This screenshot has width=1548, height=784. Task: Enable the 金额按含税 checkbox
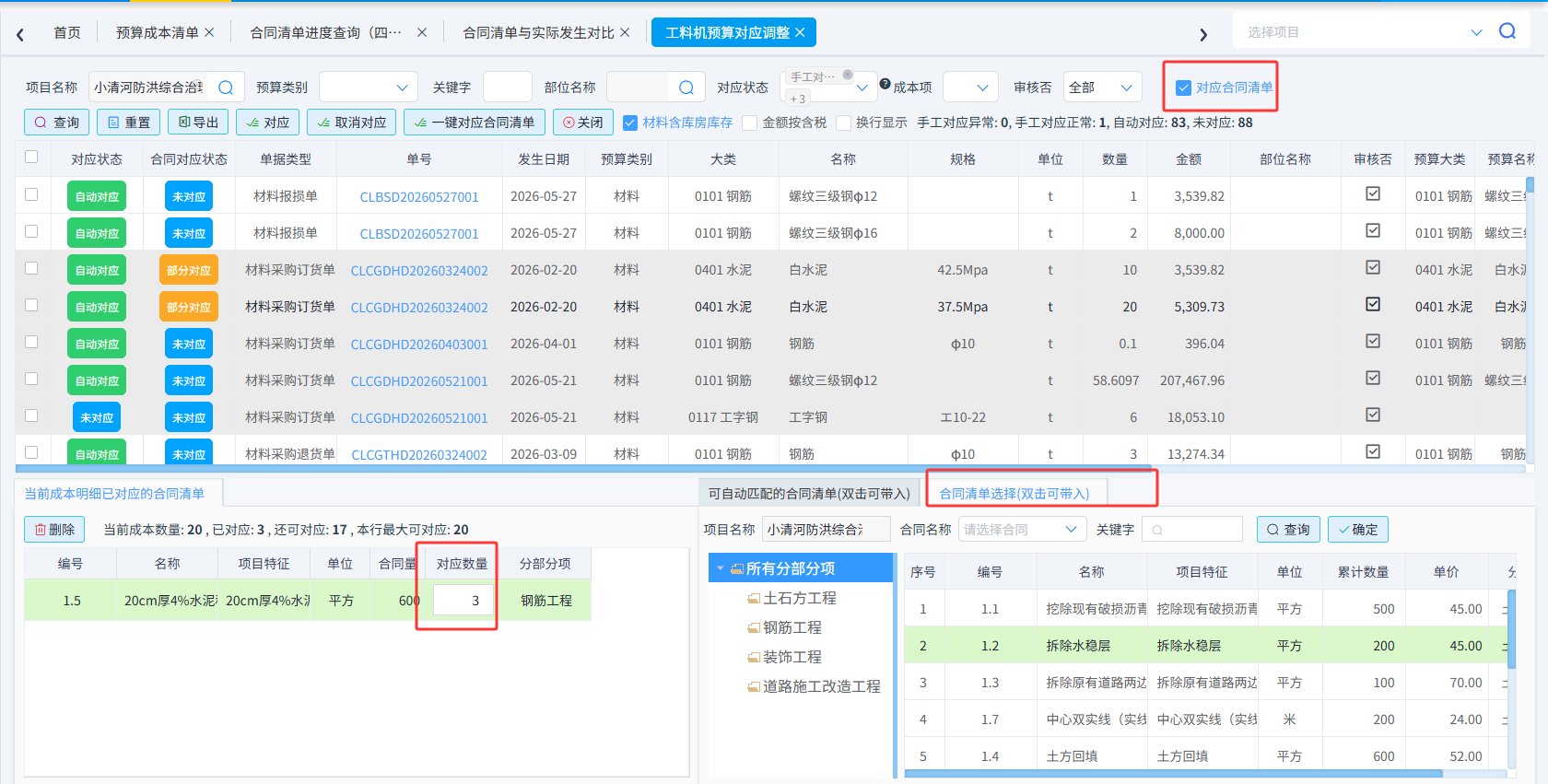(x=750, y=123)
